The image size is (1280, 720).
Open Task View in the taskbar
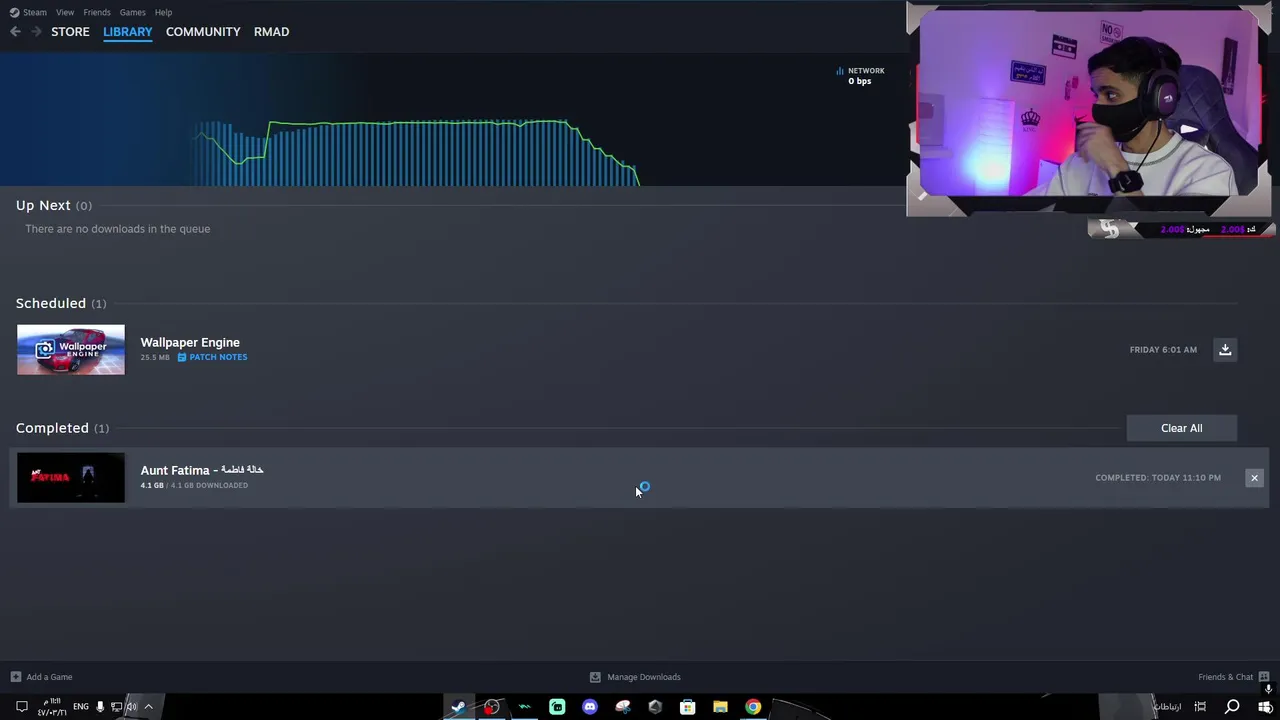(1200, 707)
